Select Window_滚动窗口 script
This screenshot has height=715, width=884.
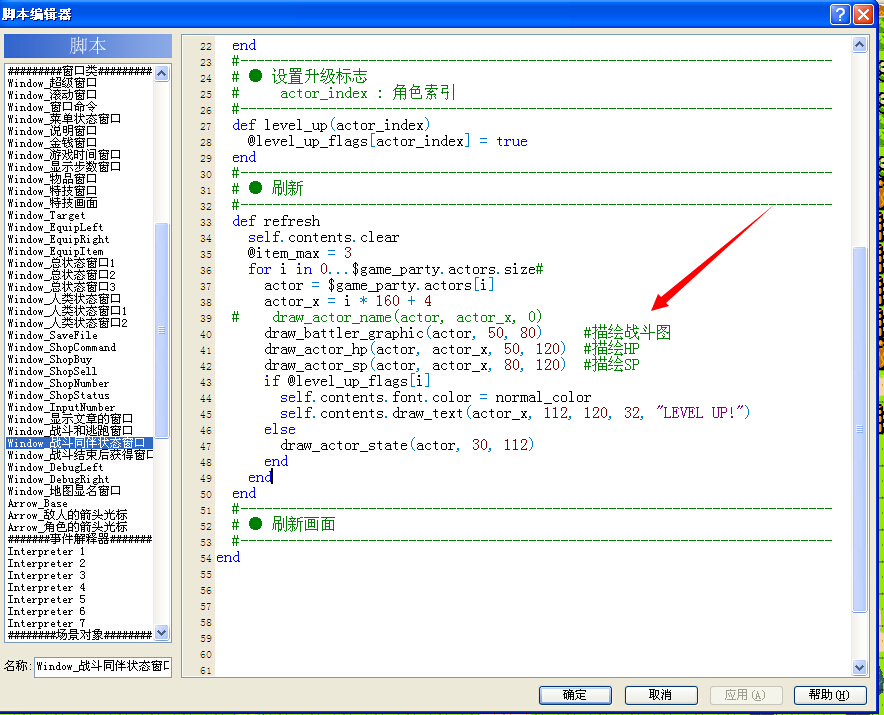point(52,95)
